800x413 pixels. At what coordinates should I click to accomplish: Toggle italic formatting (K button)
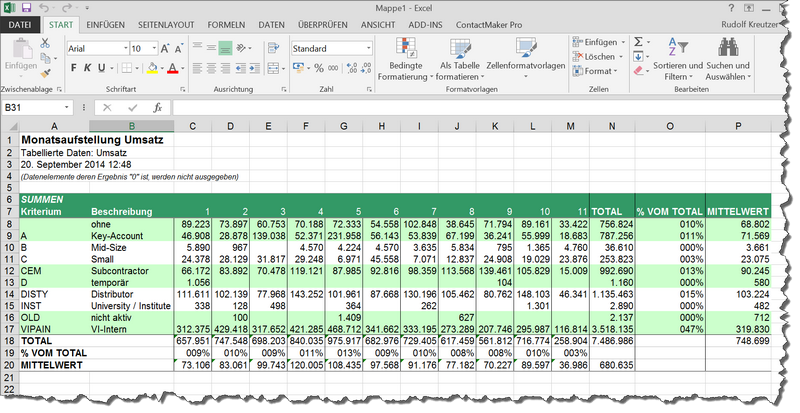[x=88, y=68]
